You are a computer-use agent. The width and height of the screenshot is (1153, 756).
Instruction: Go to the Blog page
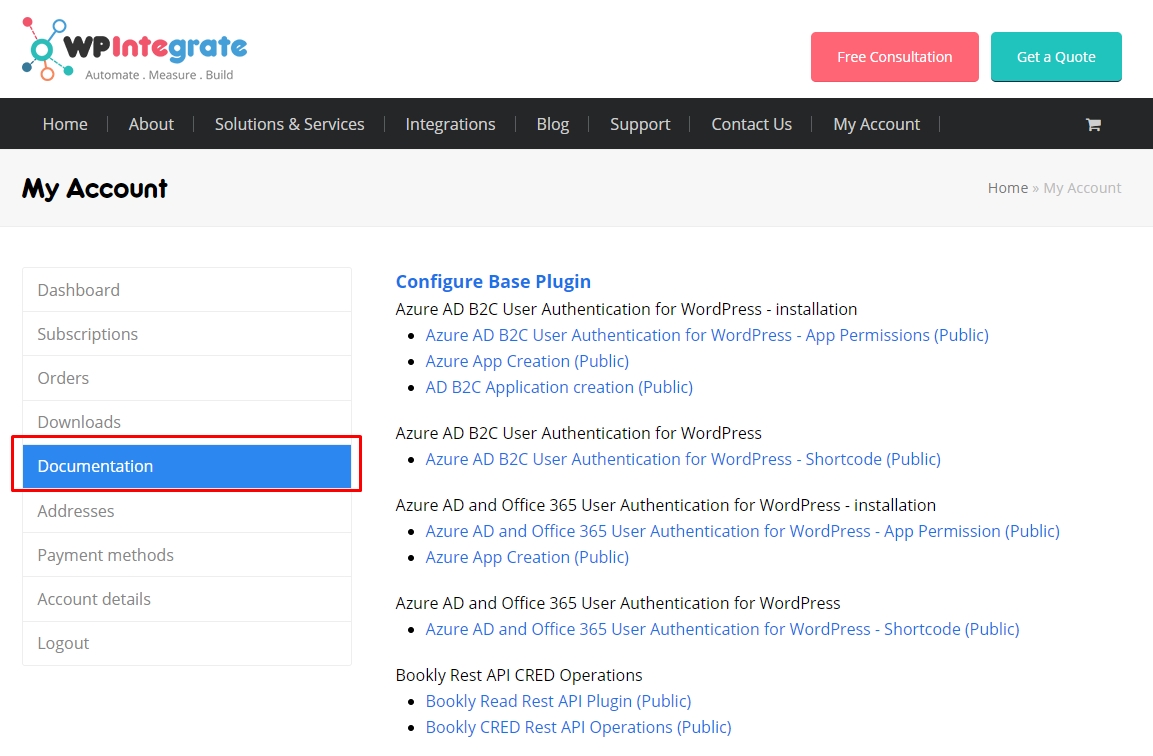[x=552, y=124]
